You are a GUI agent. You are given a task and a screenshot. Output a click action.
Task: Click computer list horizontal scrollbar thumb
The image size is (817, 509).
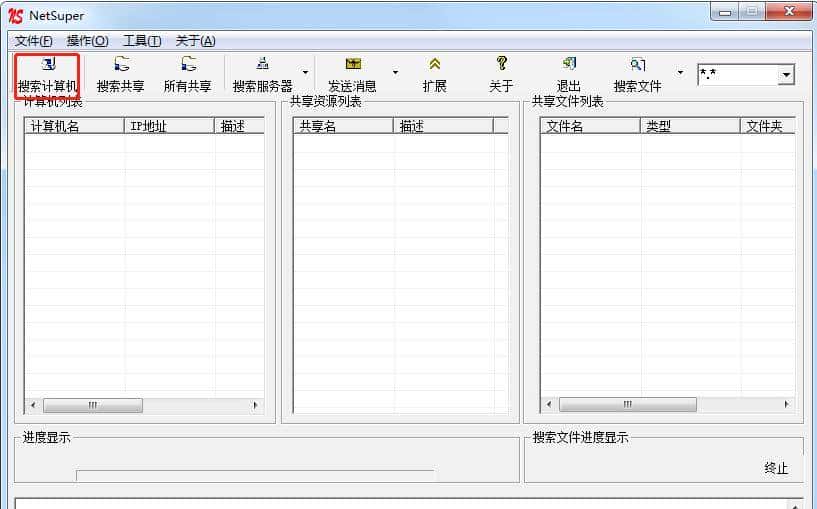[93, 405]
